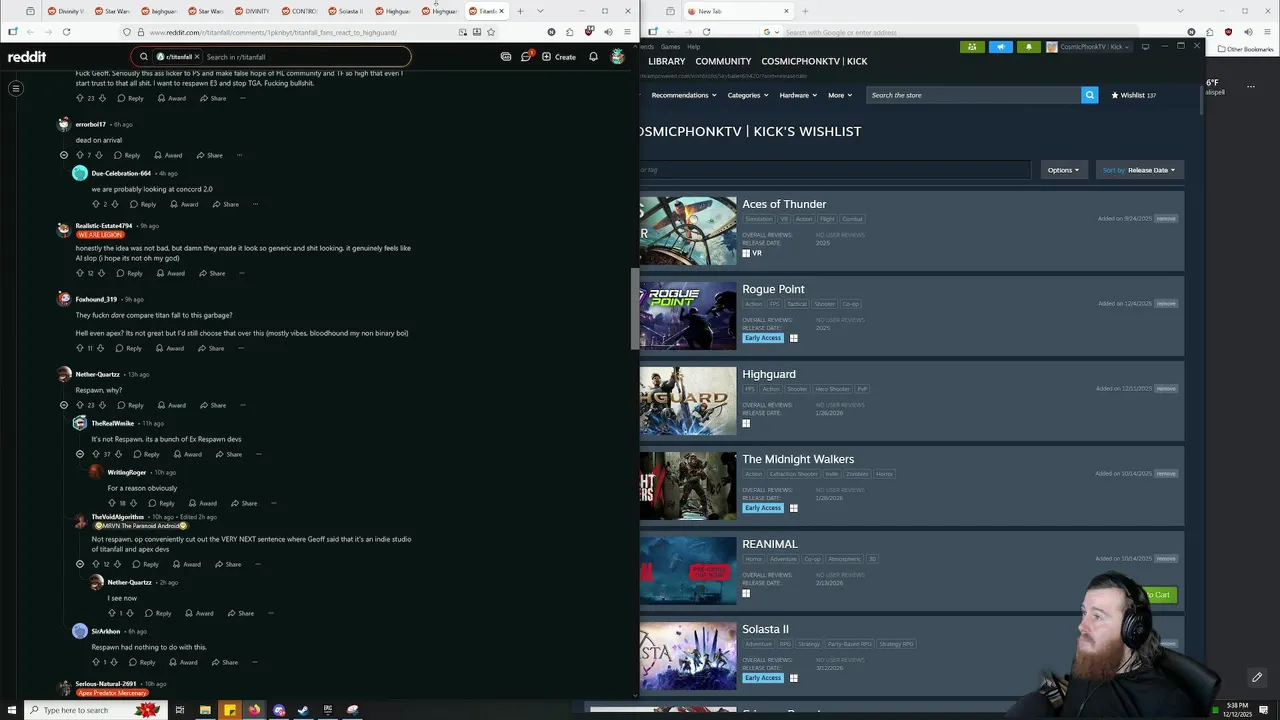This screenshot has height=720, width=1280.
Task: Open a new tab in left Firefox window
Action: click(520, 11)
